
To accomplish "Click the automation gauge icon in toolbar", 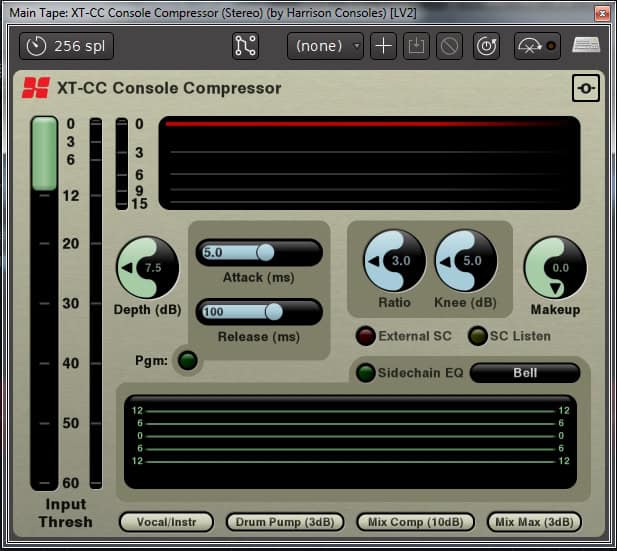I will point(537,46).
